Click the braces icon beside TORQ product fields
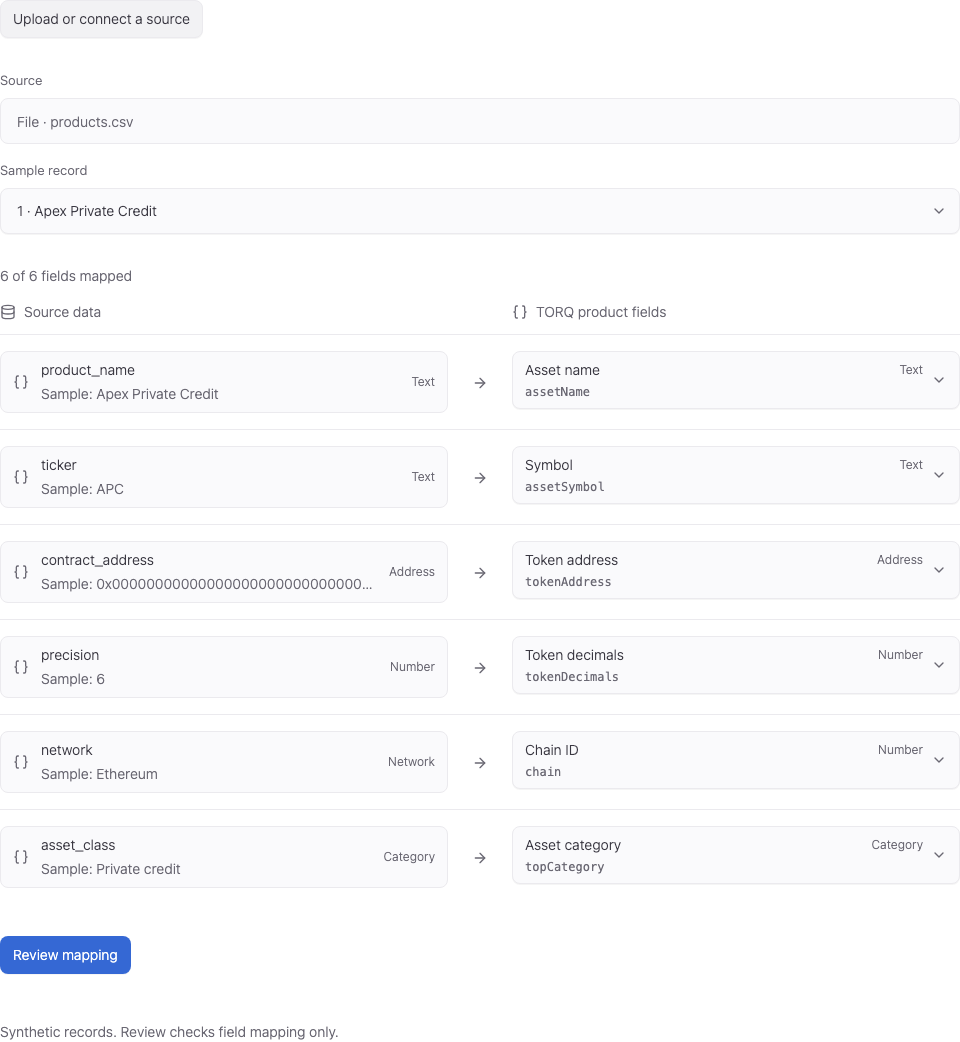The image size is (960, 1042). [520, 312]
